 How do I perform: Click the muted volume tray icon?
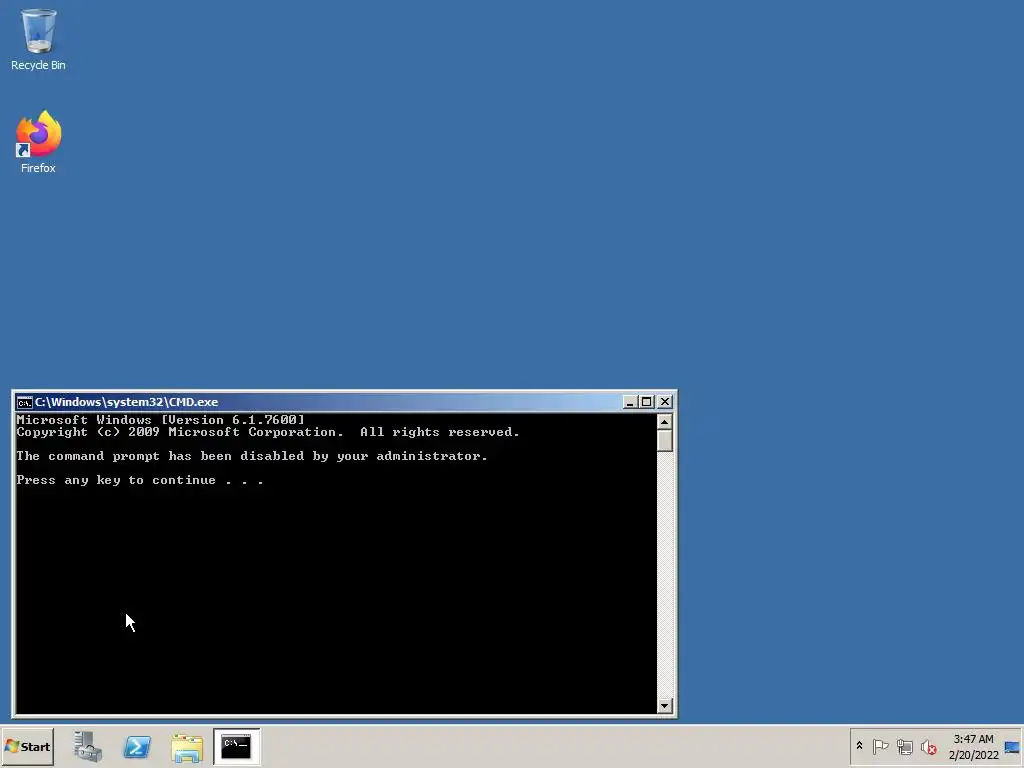[x=929, y=746]
